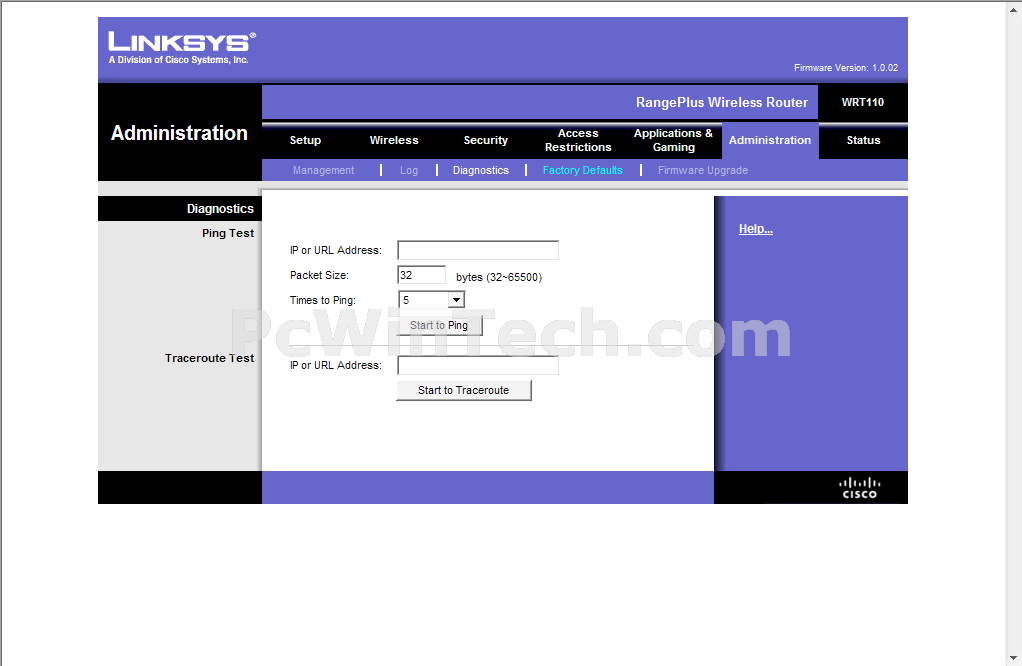Go to Factory Defaults sub-tab

click(x=583, y=170)
